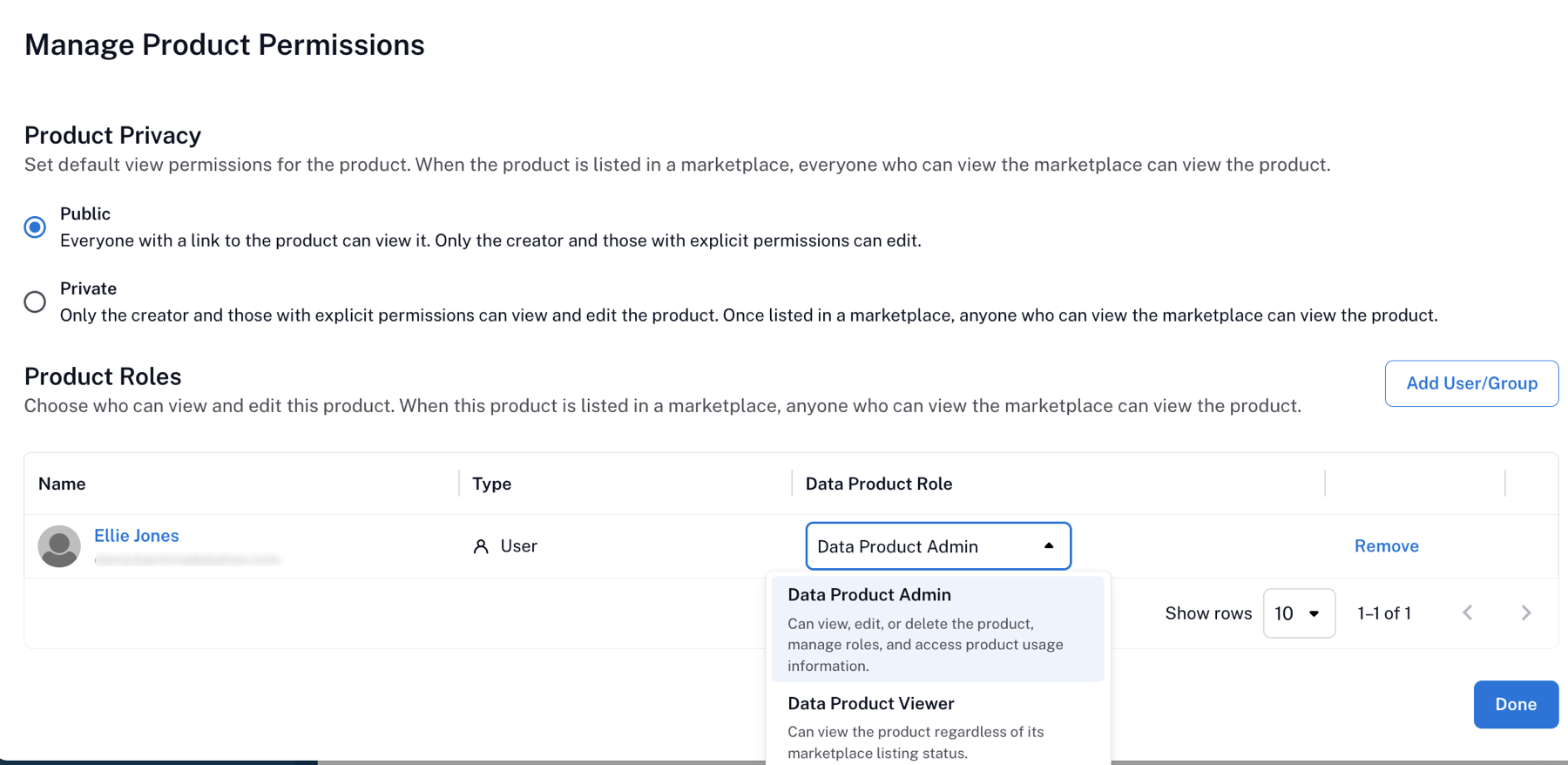Click the right pagination chevron arrow
1568x765 pixels.
(1525, 613)
